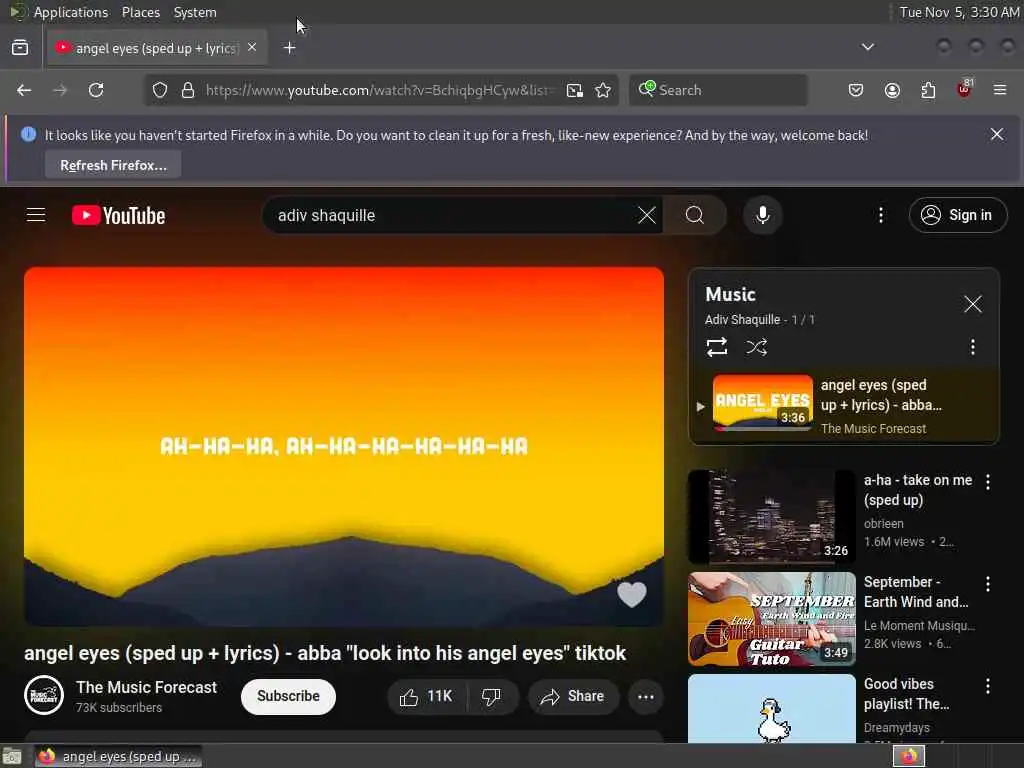Click the 73K subscribers text

pyautogui.click(x=118, y=708)
